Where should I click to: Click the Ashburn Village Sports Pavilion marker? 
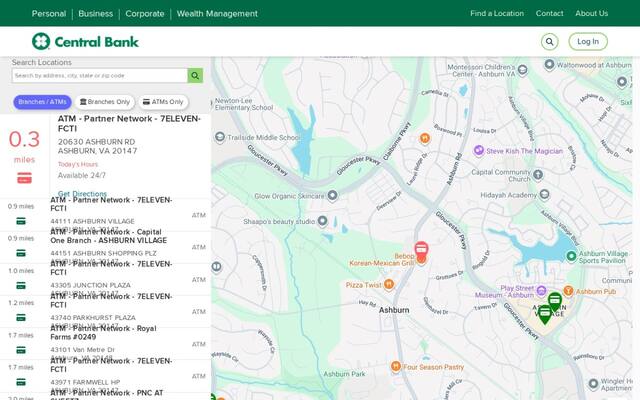click(571, 256)
